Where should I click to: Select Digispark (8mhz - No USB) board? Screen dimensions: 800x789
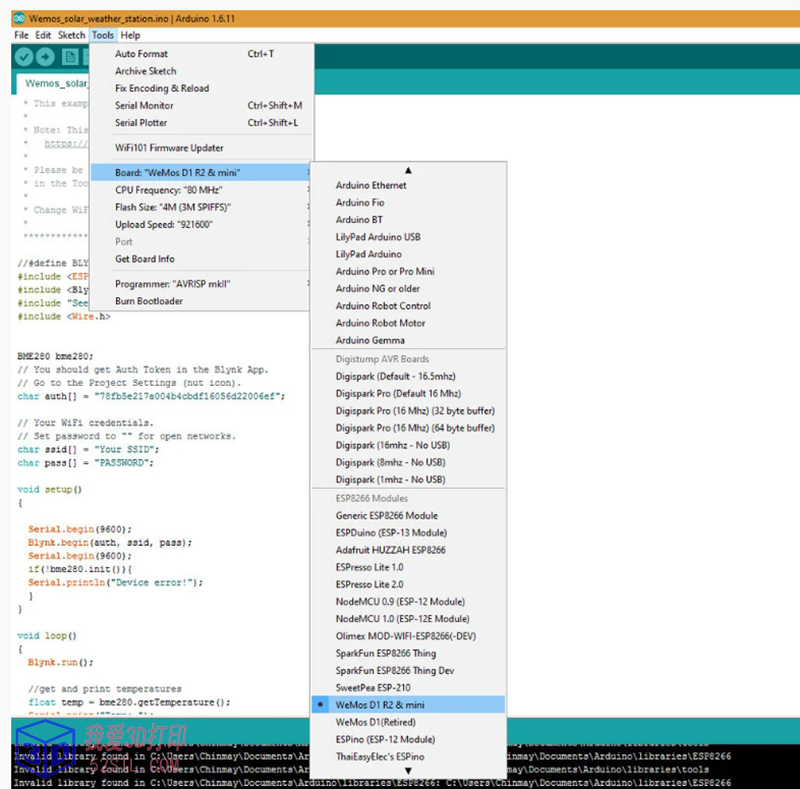coord(408,462)
